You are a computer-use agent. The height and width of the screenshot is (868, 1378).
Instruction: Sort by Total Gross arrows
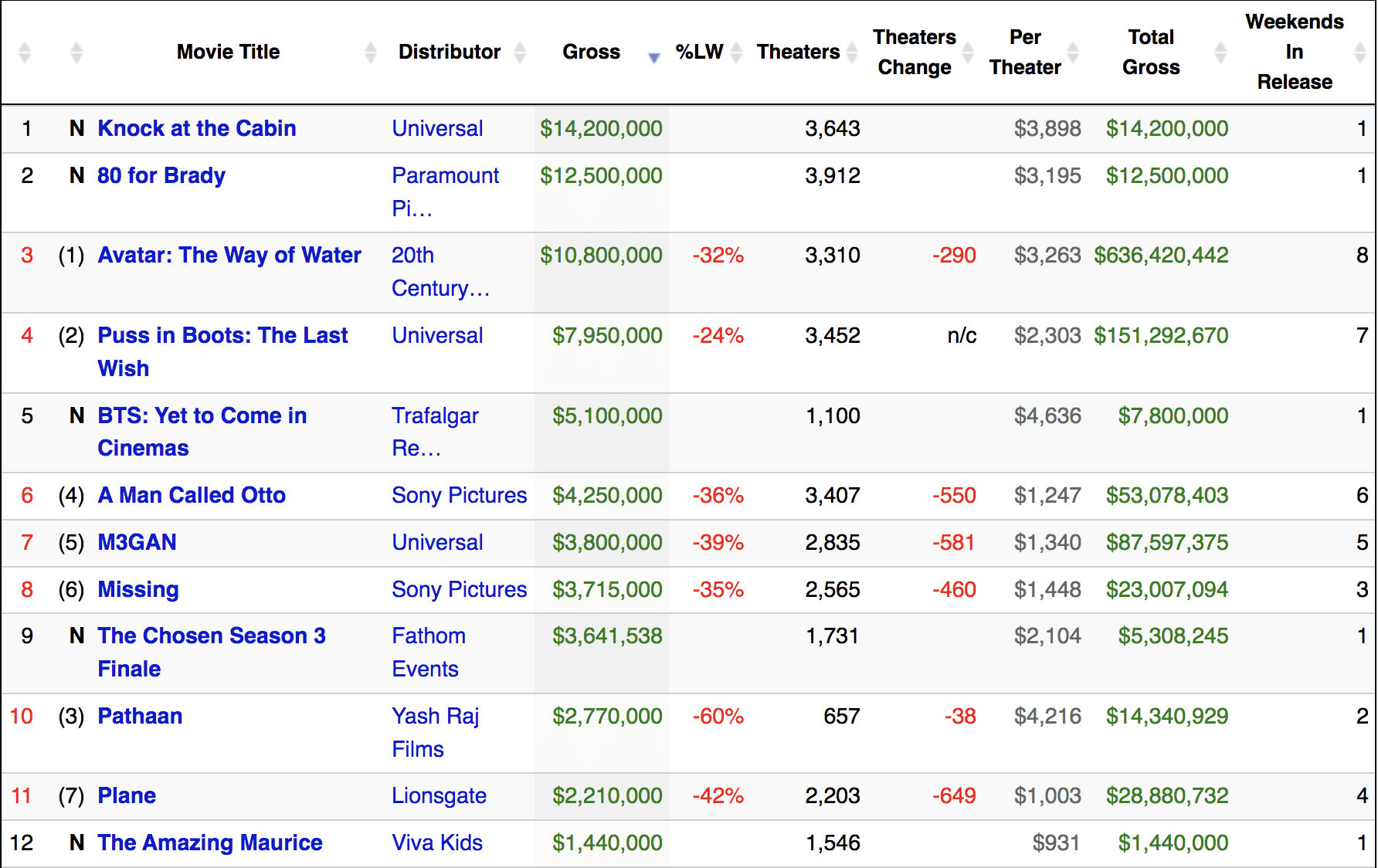(x=1220, y=53)
